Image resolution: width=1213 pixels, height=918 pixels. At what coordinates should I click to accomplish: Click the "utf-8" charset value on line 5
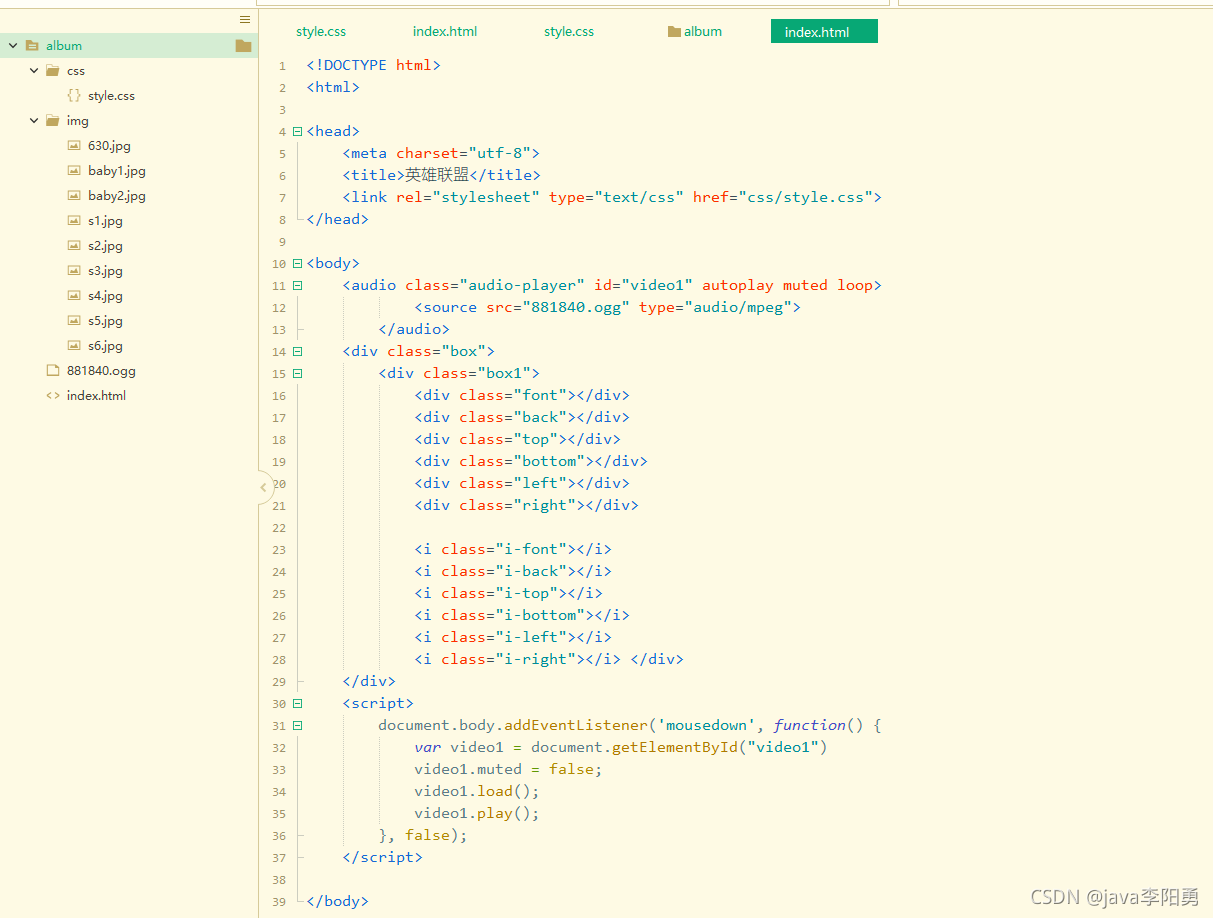[499, 153]
